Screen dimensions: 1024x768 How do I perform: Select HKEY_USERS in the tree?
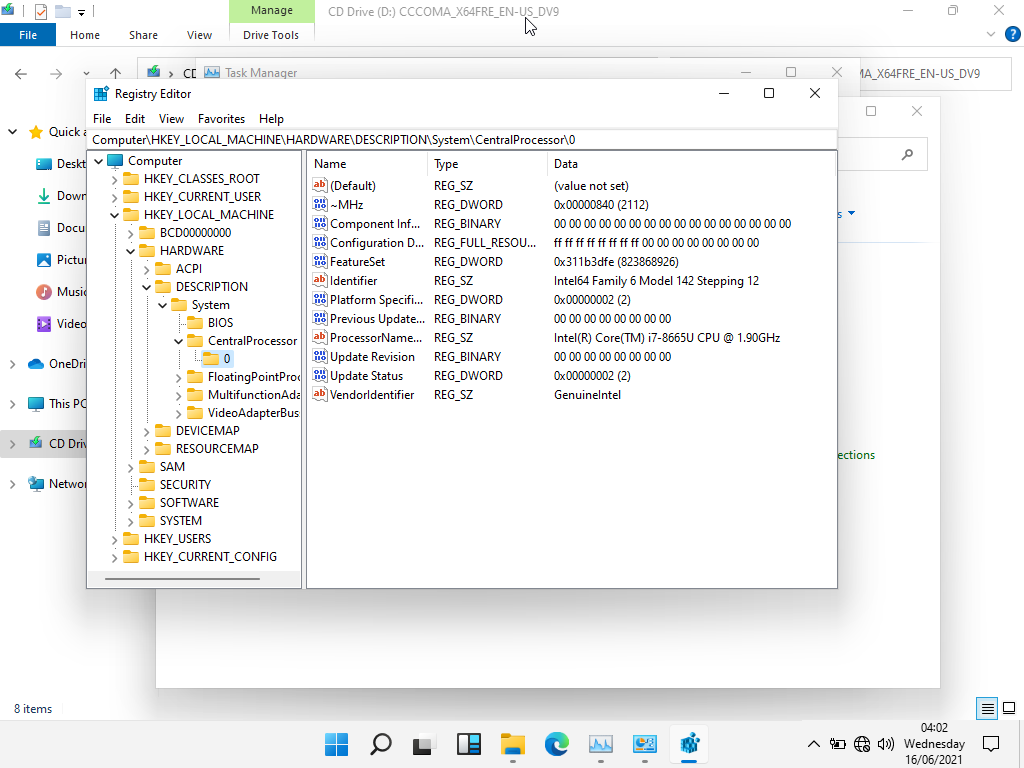(x=177, y=539)
